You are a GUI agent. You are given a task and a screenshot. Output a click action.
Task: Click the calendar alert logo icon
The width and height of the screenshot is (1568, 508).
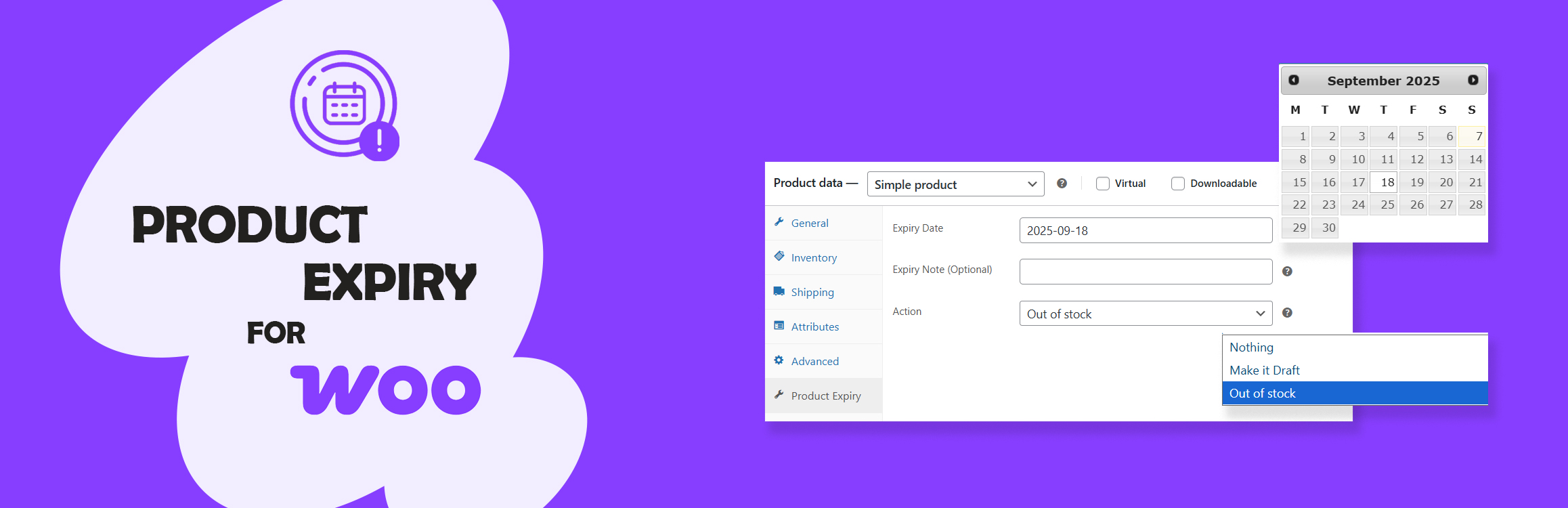pos(345,105)
